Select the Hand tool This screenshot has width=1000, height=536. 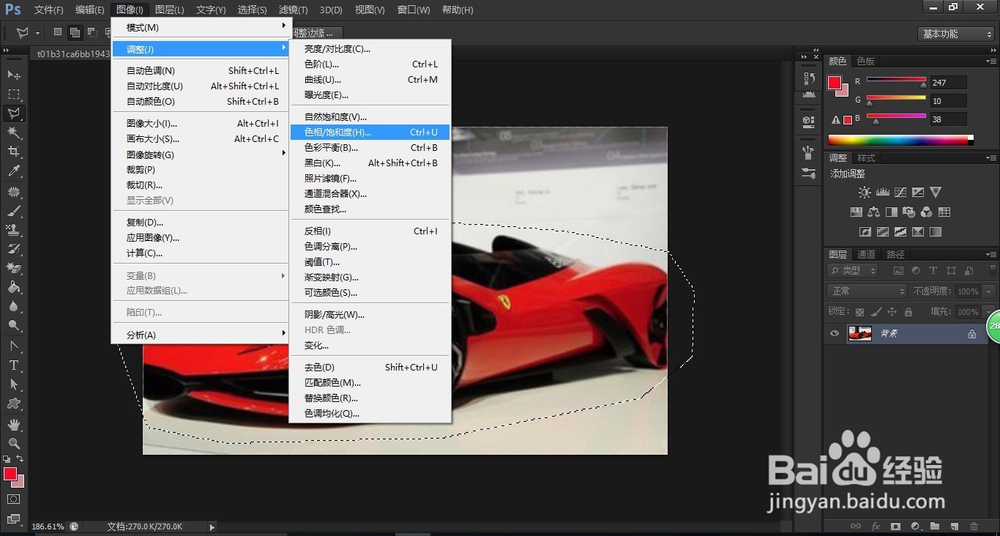tap(13, 424)
